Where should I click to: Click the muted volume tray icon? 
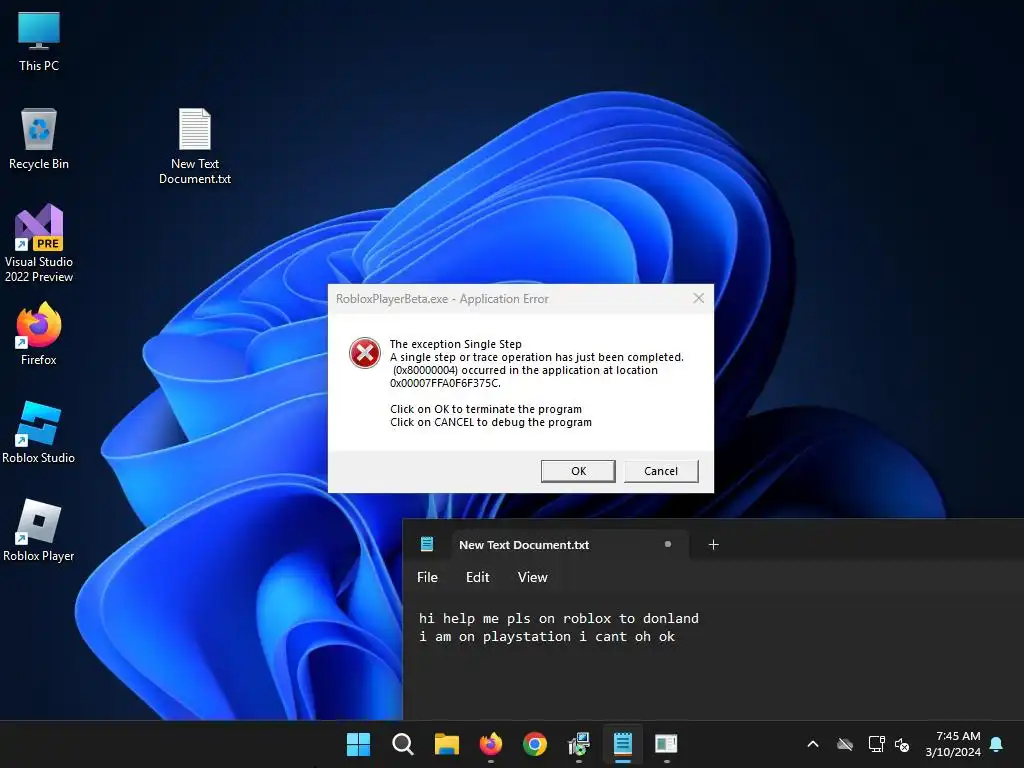point(903,744)
